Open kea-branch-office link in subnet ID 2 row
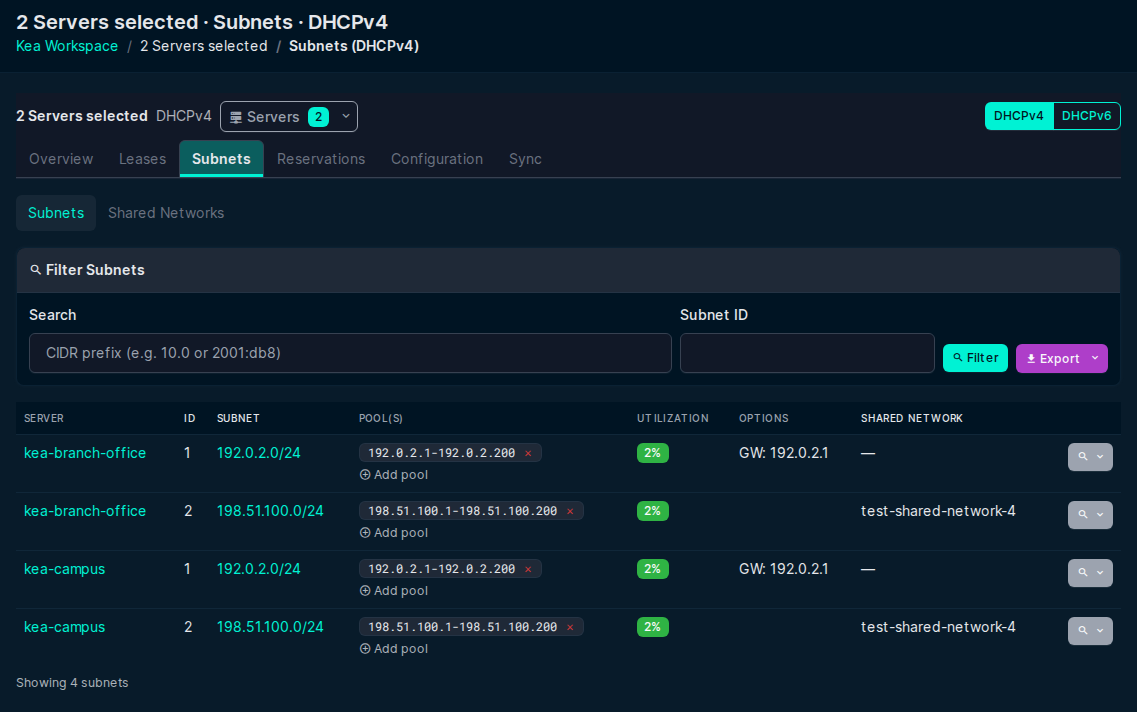The width and height of the screenshot is (1137, 712). 85,511
